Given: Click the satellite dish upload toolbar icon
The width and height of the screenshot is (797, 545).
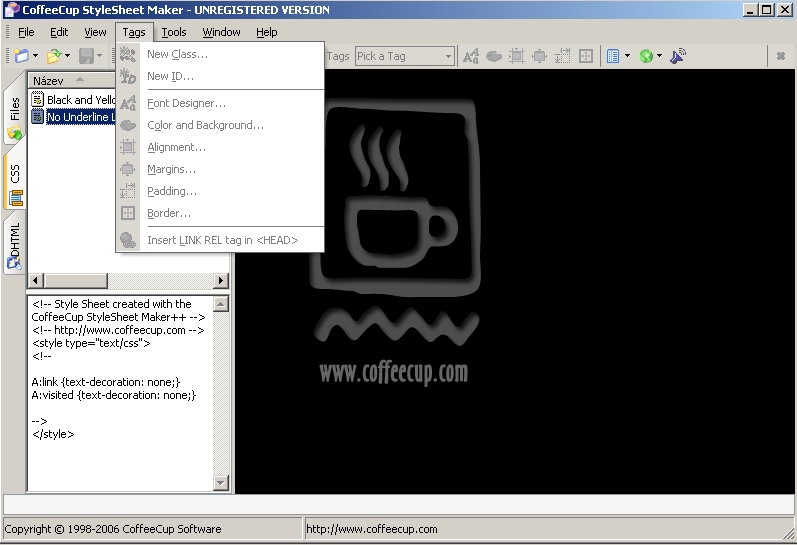Looking at the screenshot, I should [x=678, y=56].
